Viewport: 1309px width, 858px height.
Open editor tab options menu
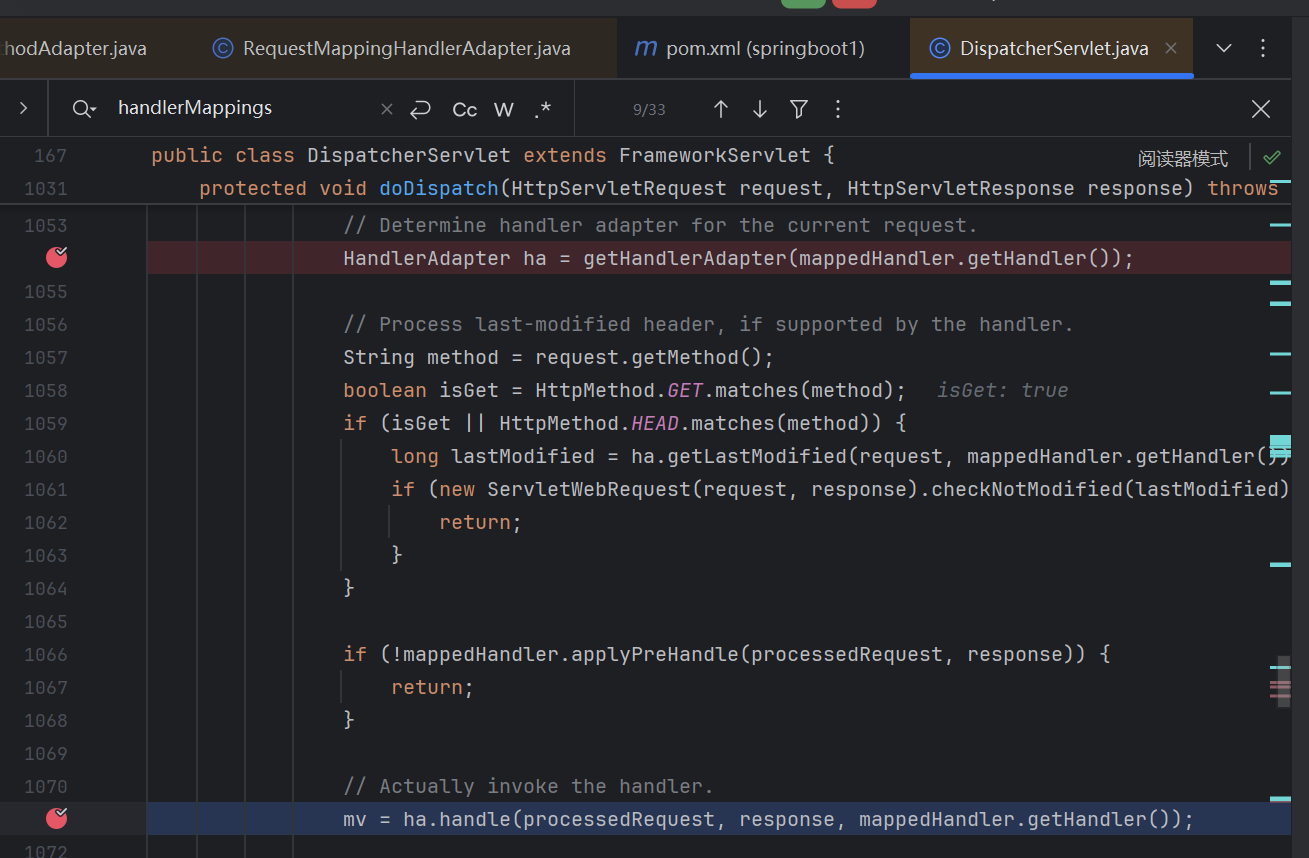(x=1263, y=48)
